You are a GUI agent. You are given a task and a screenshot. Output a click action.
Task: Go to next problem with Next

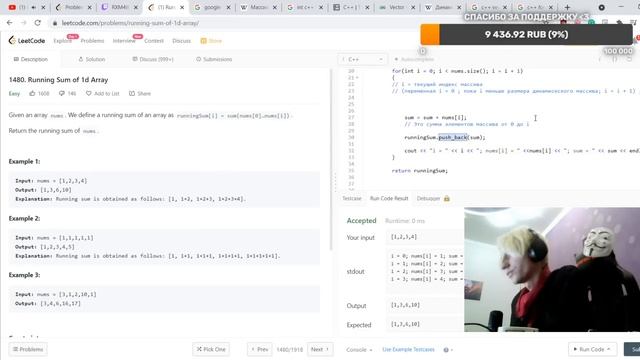pyautogui.click(x=320, y=349)
